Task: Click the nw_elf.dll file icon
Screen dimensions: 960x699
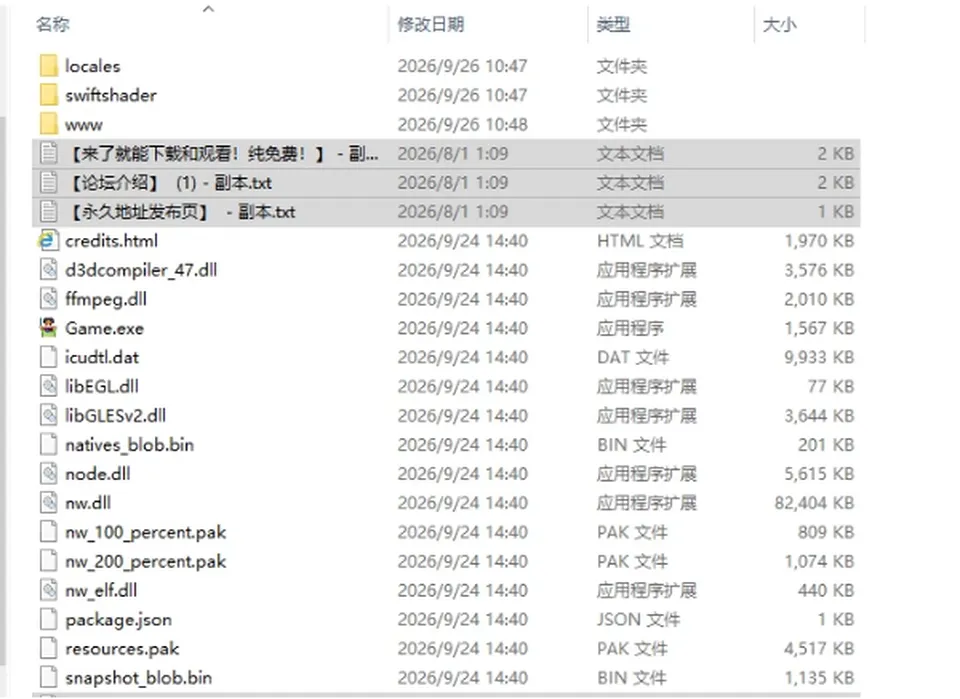Action: click(x=48, y=590)
